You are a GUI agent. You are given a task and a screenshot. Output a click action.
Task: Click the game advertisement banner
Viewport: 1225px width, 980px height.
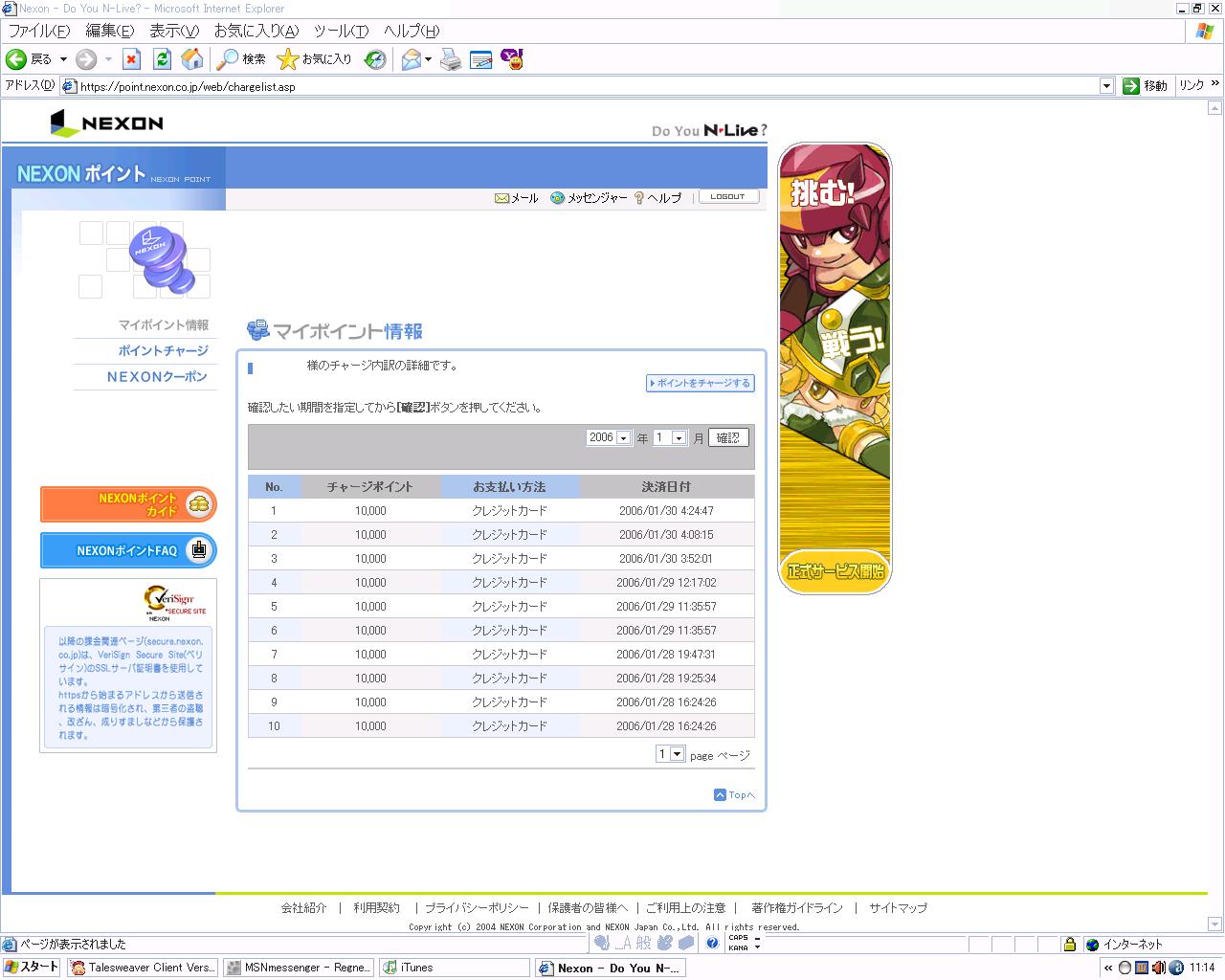pyautogui.click(x=835, y=368)
